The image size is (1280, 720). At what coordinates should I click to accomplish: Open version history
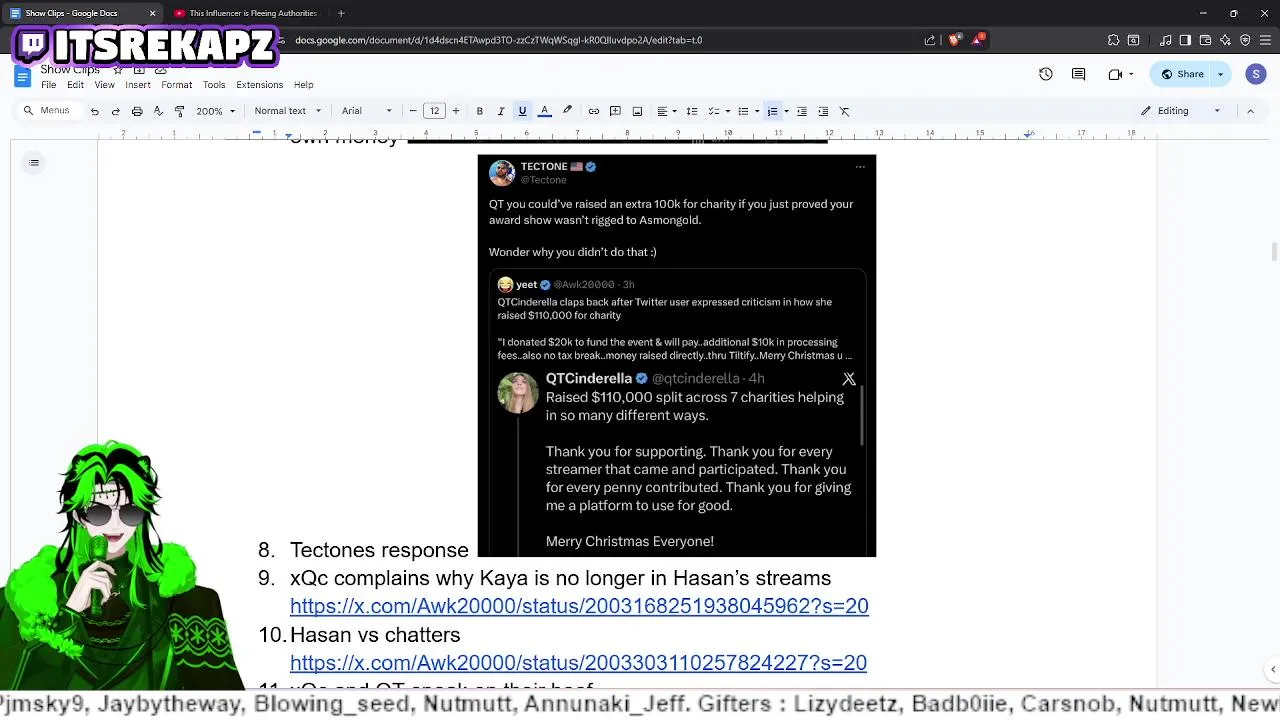pos(1046,74)
